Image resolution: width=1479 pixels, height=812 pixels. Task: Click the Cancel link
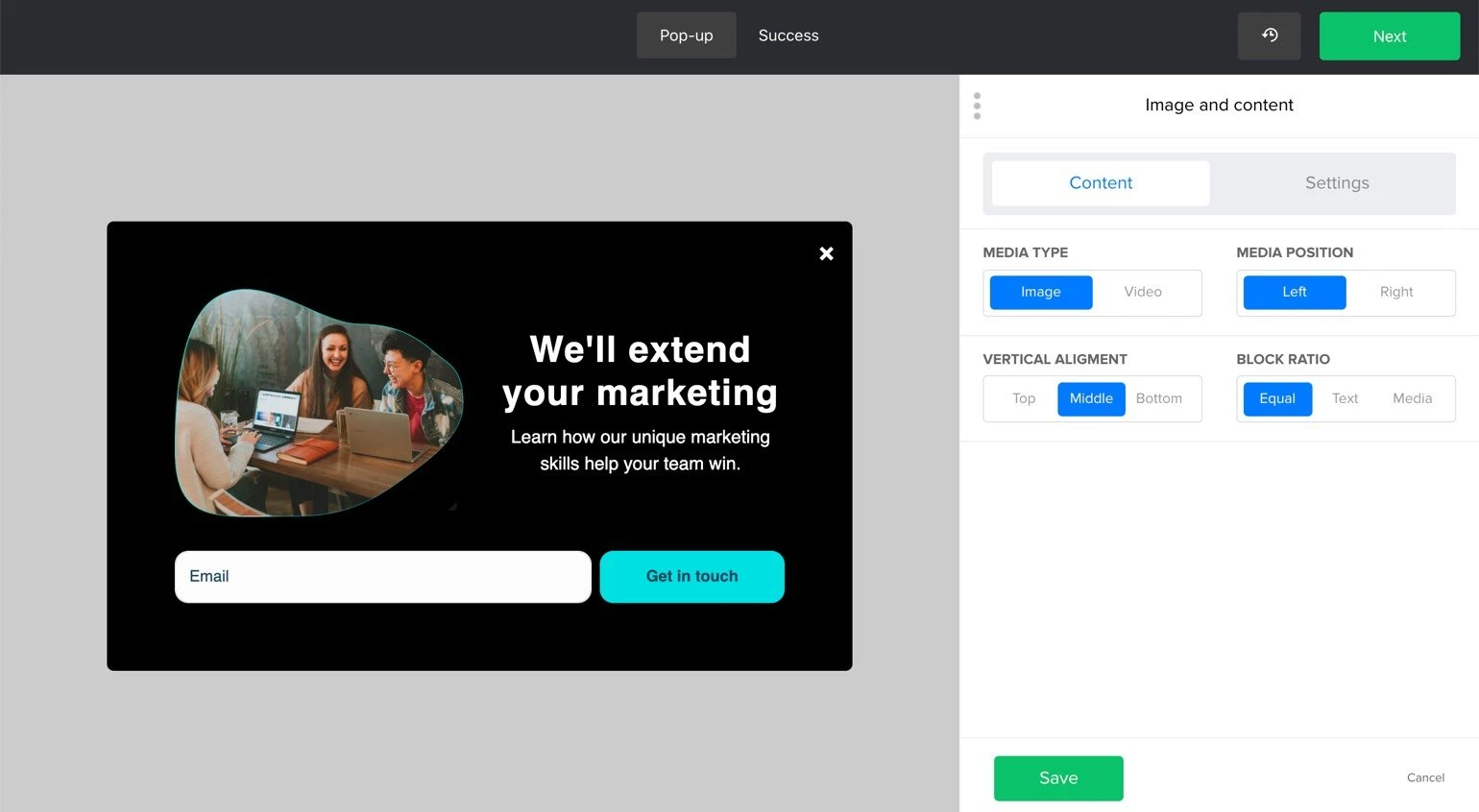click(1425, 777)
